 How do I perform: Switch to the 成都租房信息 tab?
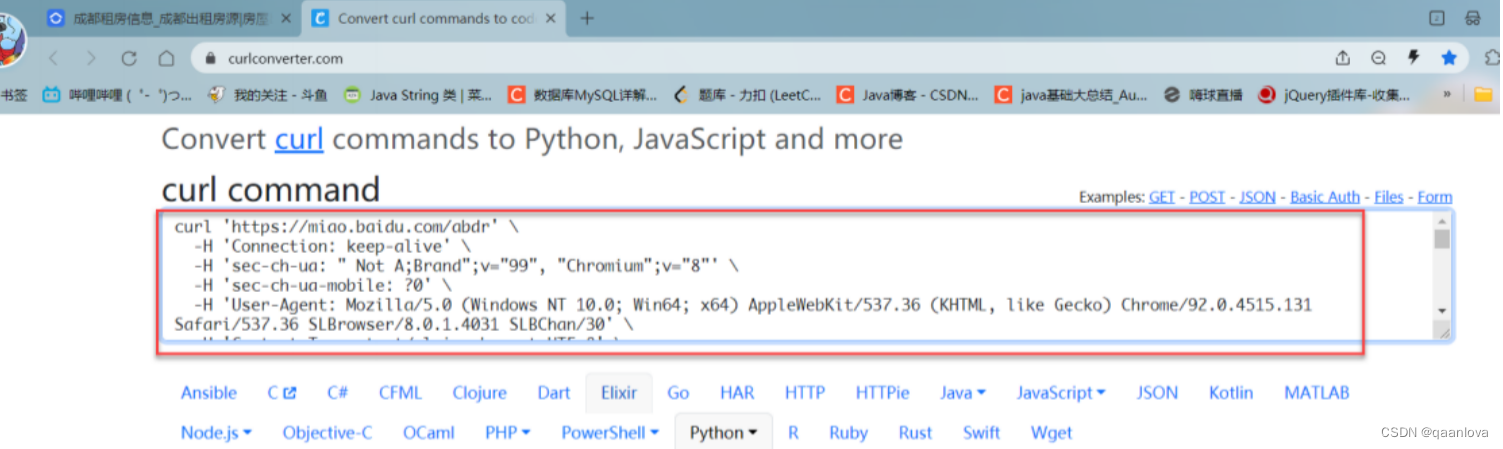coord(170,18)
